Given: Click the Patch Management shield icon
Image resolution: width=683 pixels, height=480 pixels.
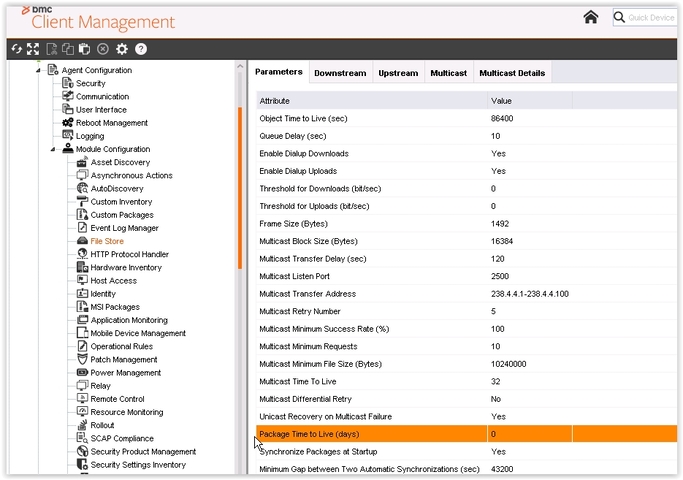Looking at the screenshot, I should 83,360.
